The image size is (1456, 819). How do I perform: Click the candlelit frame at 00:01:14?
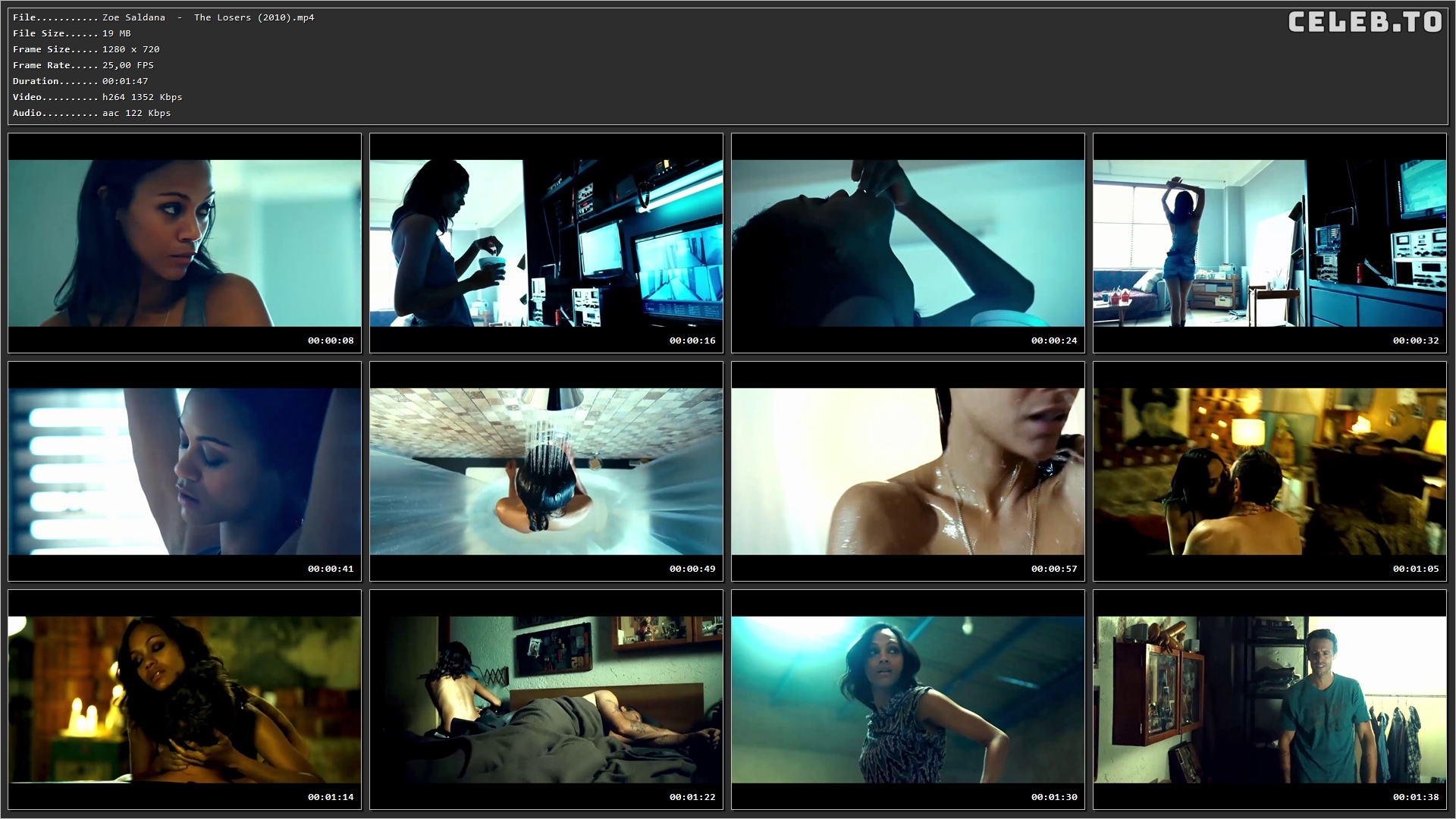tap(184, 699)
